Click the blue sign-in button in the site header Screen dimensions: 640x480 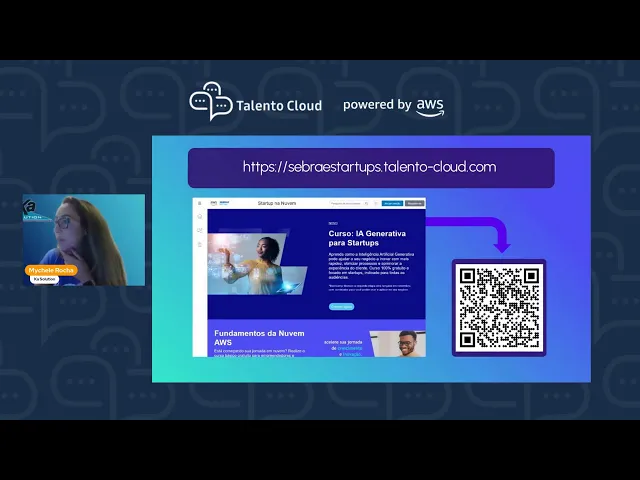pos(392,203)
